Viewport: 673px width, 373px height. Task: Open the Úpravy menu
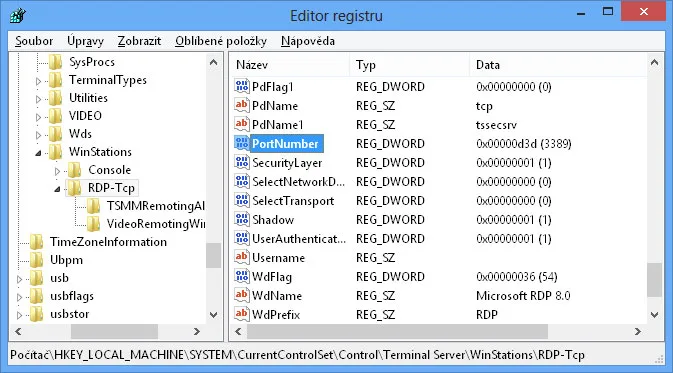point(85,41)
